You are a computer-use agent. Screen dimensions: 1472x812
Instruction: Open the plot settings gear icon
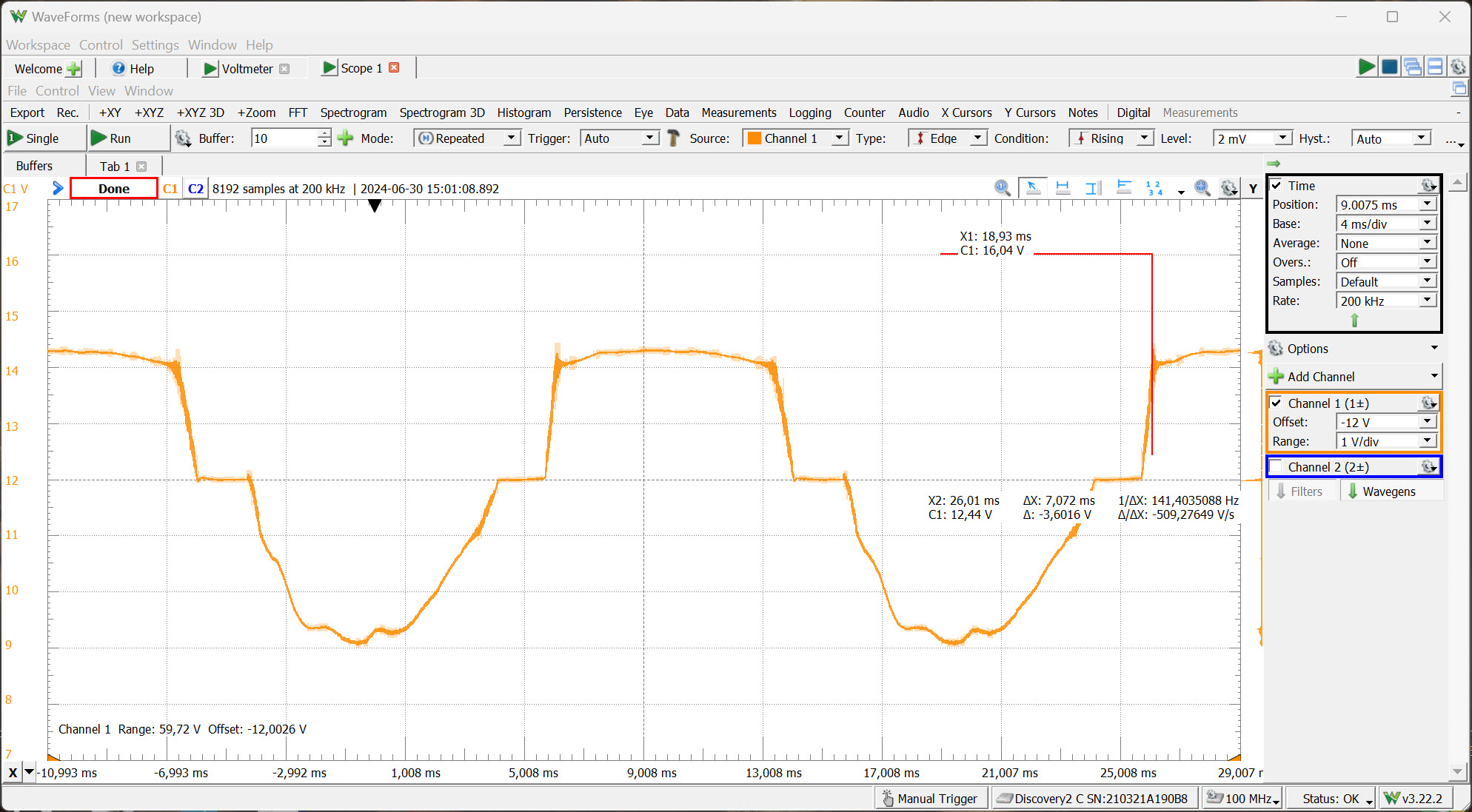(x=1228, y=188)
